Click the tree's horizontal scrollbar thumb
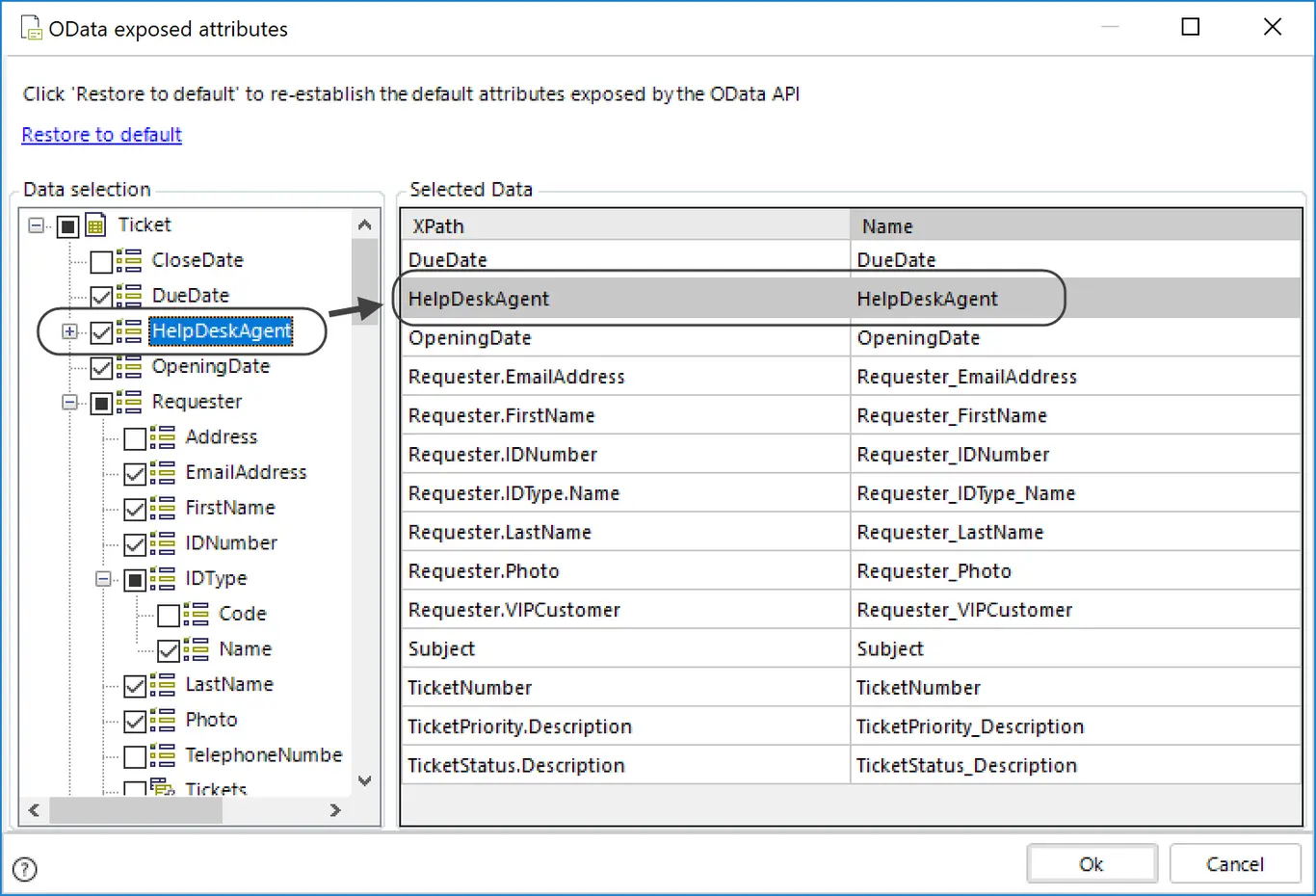This screenshot has height=896, width=1316. coord(137,810)
